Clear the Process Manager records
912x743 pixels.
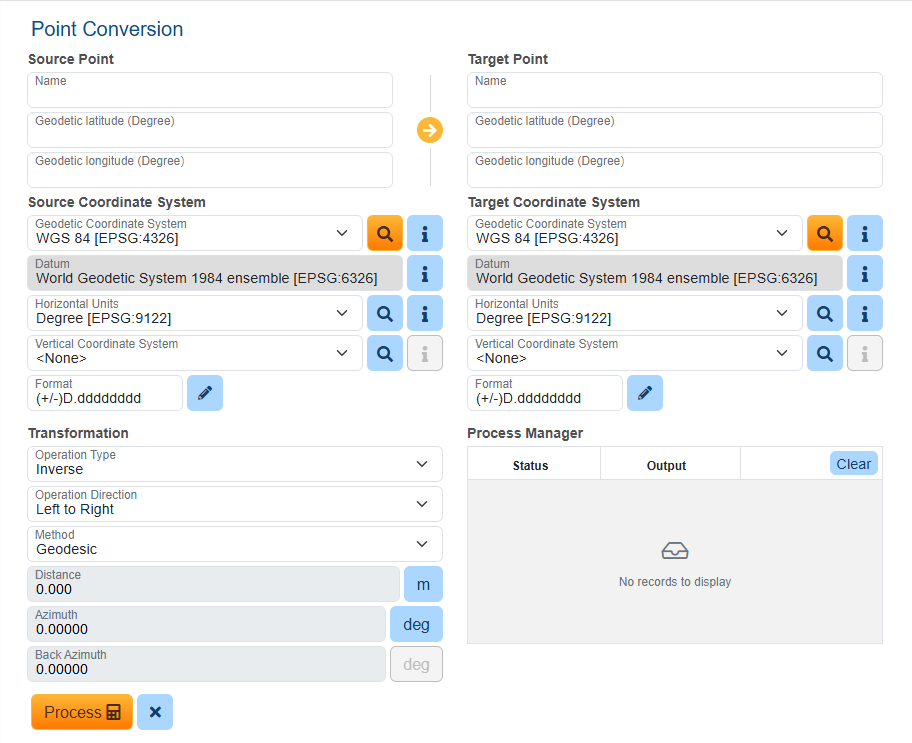point(853,464)
